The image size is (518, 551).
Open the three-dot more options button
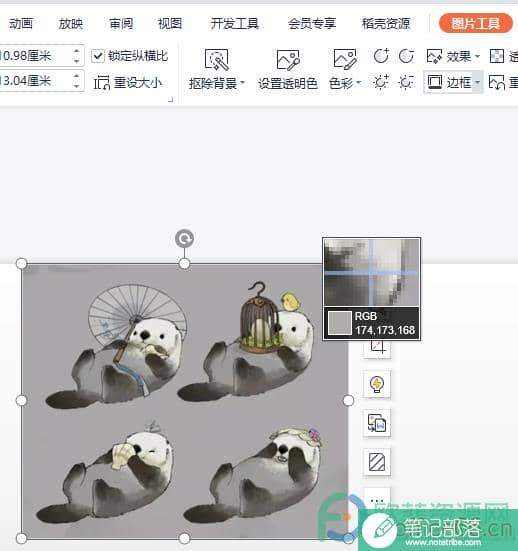coord(377,499)
